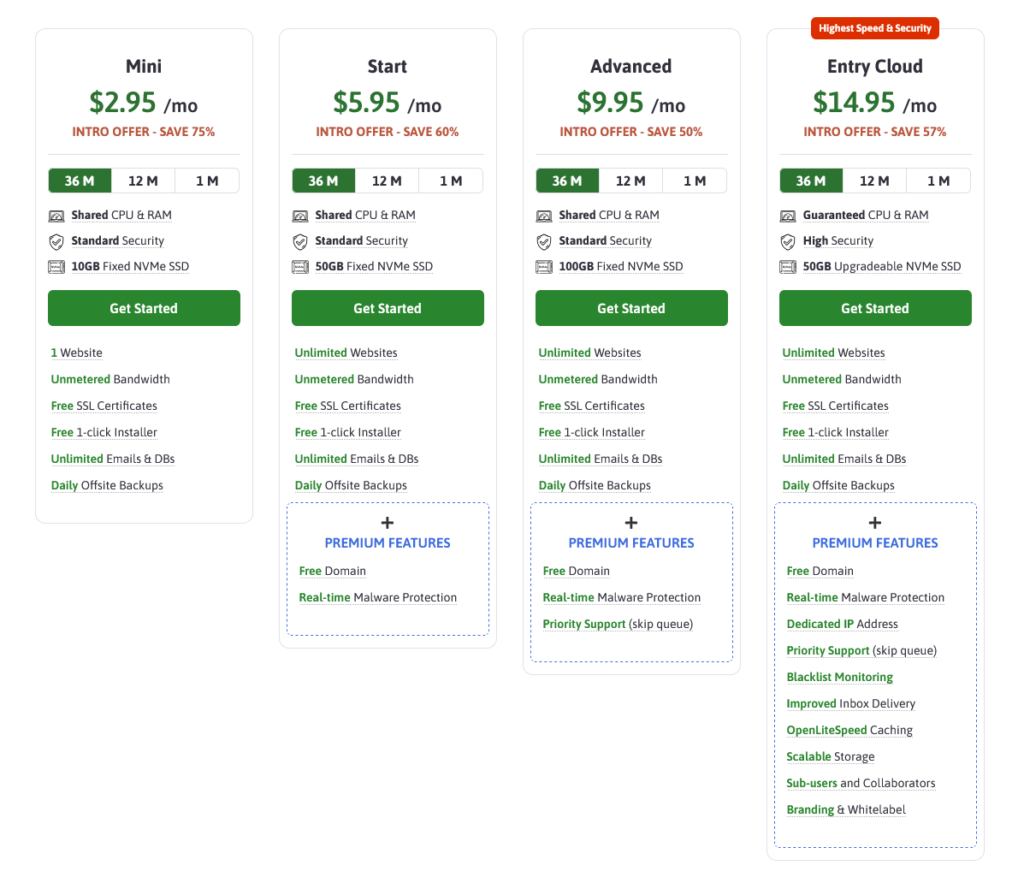This screenshot has width=1024, height=889.
Task: Toggle 12 M billing on the Mini plan
Action: pyautogui.click(x=143, y=181)
